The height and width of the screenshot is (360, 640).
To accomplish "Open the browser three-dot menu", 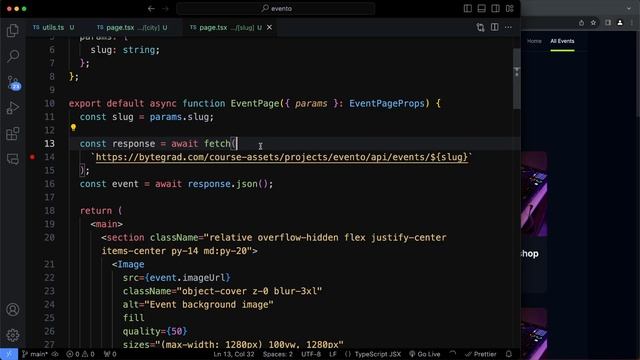I will [632, 23].
